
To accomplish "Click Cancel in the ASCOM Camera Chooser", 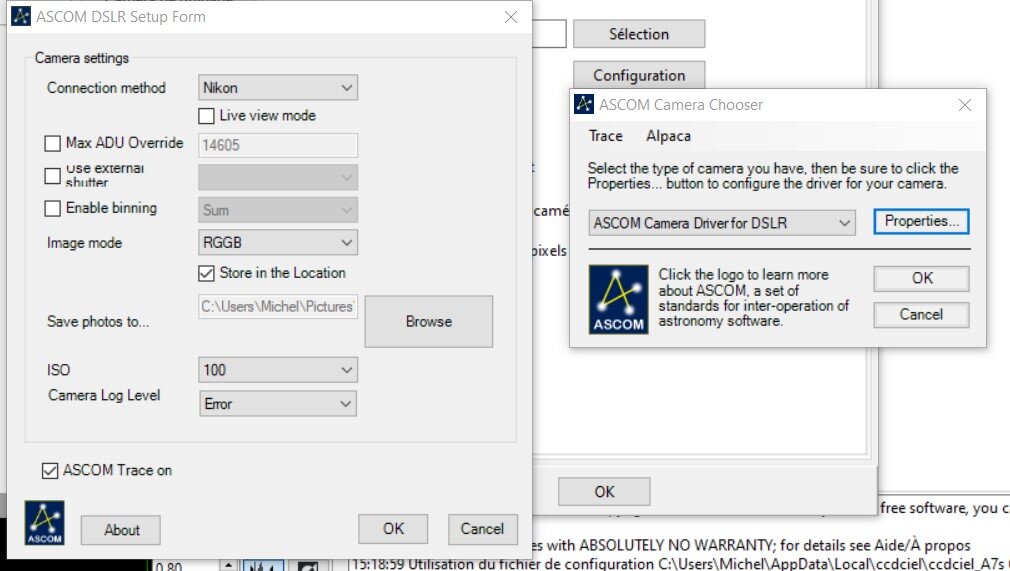I will (x=921, y=315).
